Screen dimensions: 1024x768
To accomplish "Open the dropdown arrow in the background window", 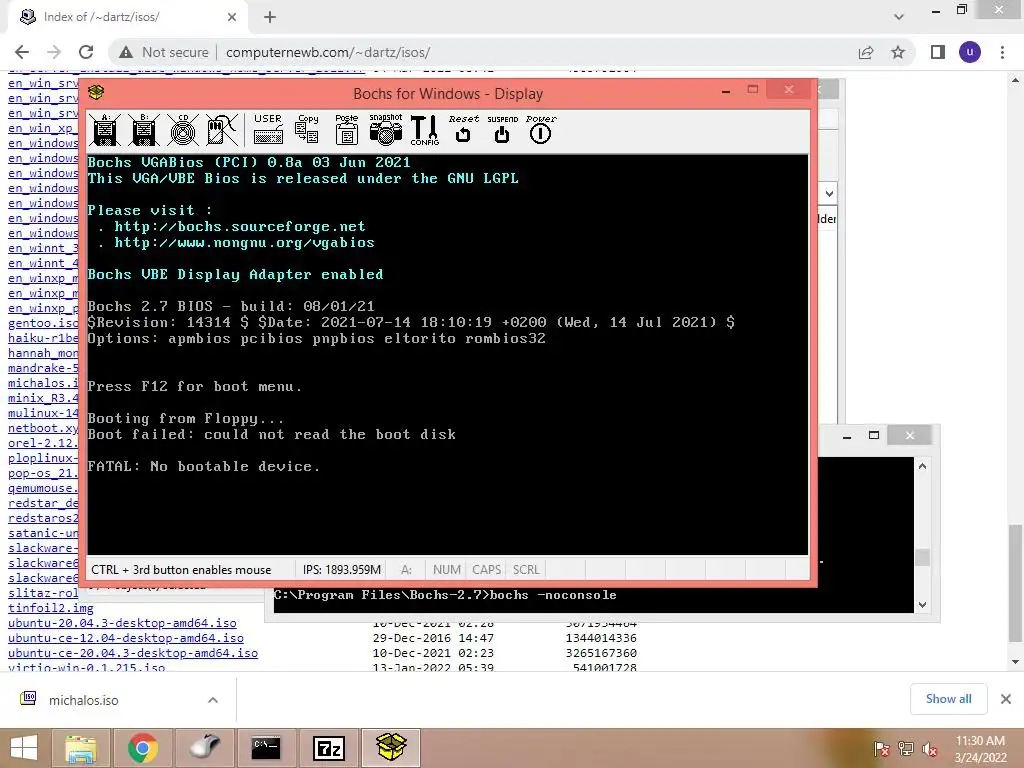I will [829, 193].
